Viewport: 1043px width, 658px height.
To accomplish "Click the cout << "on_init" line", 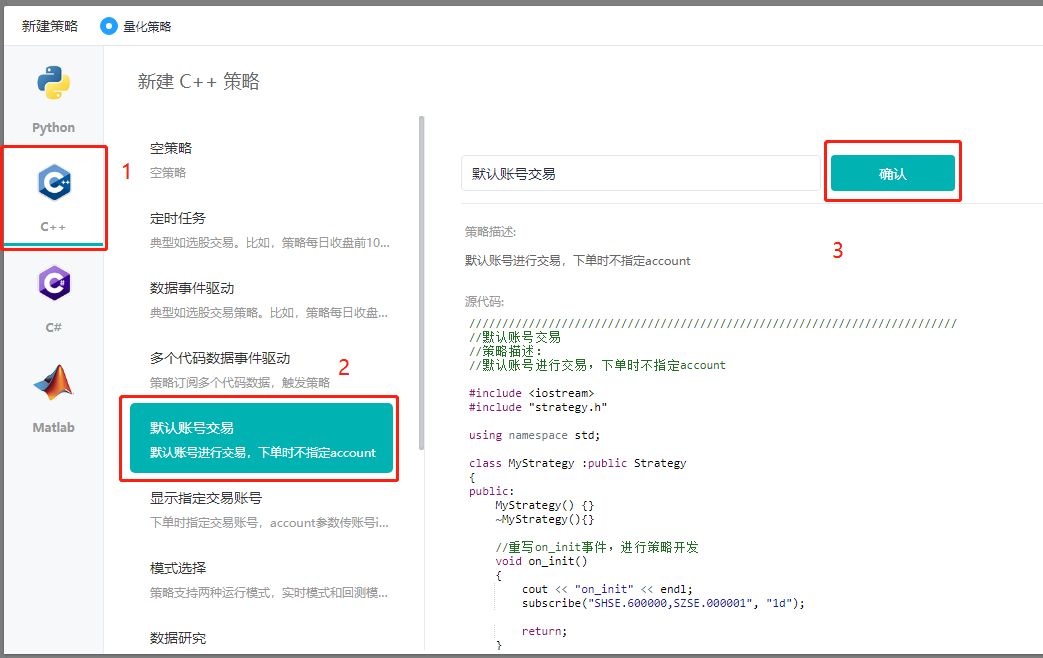I will (x=607, y=589).
